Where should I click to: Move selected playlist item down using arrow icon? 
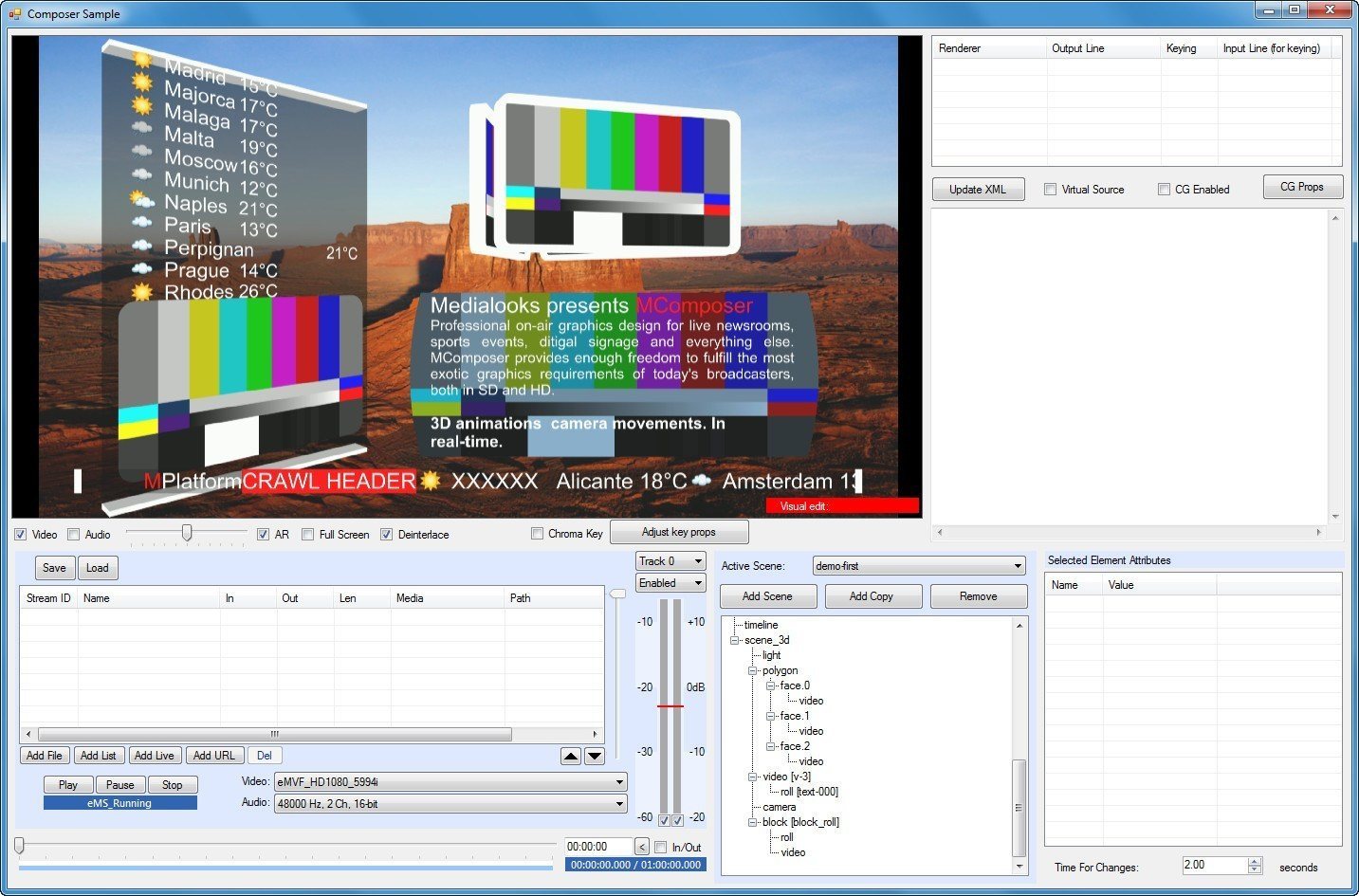[x=594, y=756]
